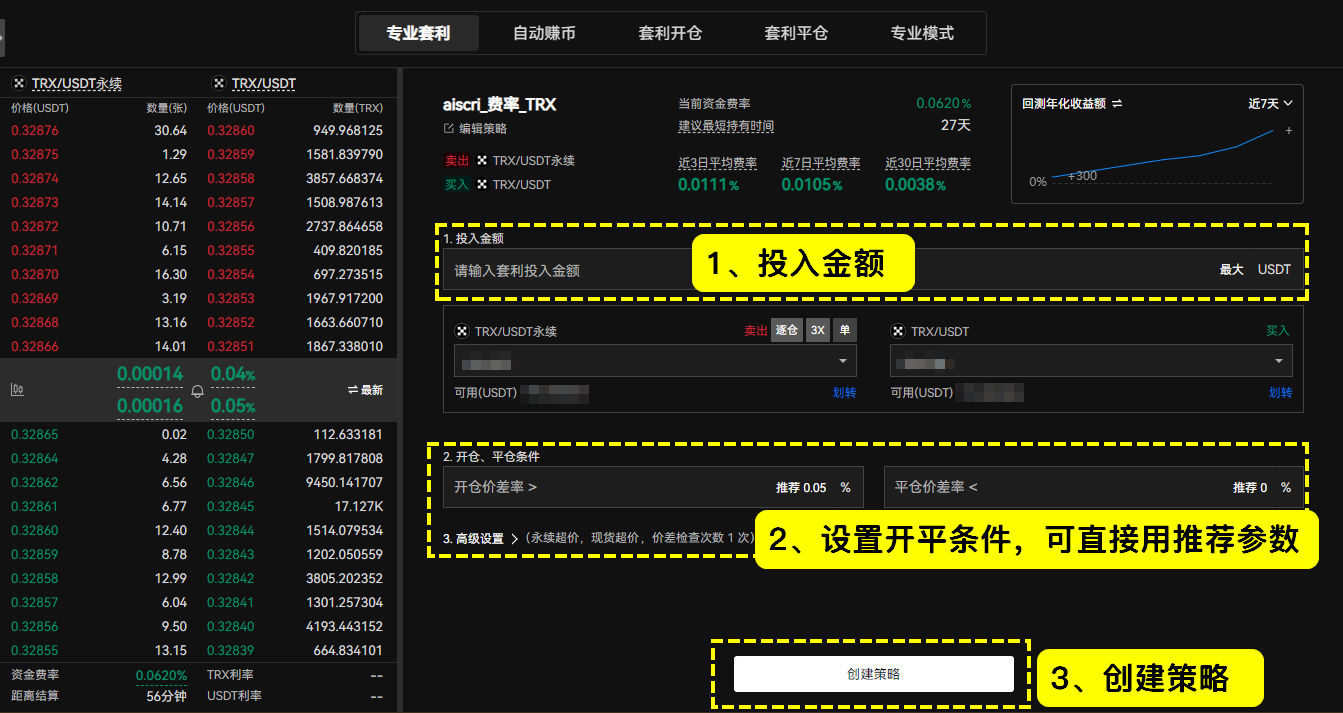Open the TRX/USDT永续 account dropdown
This screenshot has width=1343, height=713.
655,361
